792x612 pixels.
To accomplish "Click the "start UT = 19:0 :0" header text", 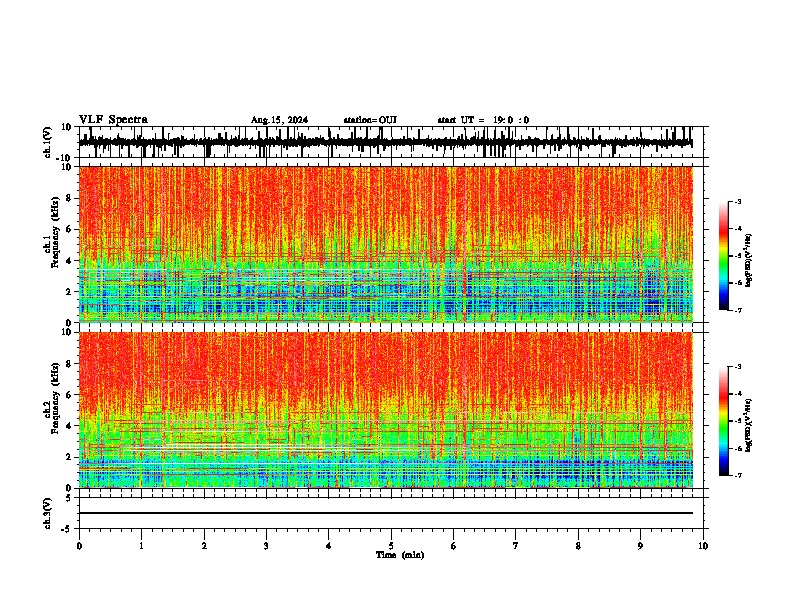I will pyautogui.click(x=483, y=120).
